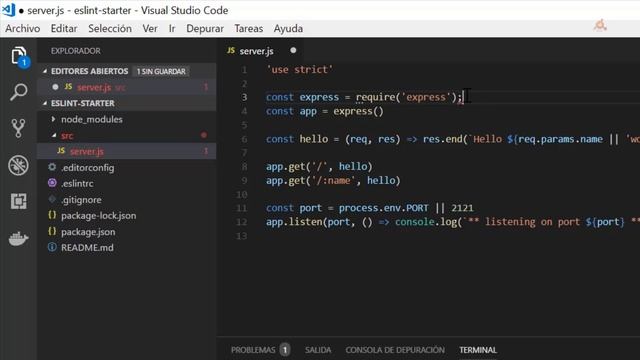
Task: Switch to the Salida panel tab
Action: coord(318,350)
